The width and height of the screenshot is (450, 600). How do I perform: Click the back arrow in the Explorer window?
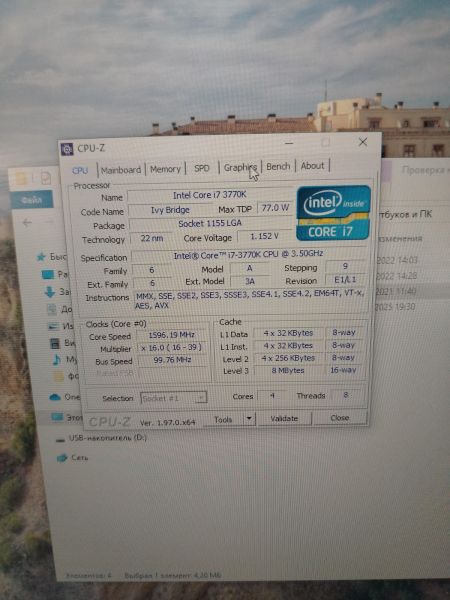[27, 223]
